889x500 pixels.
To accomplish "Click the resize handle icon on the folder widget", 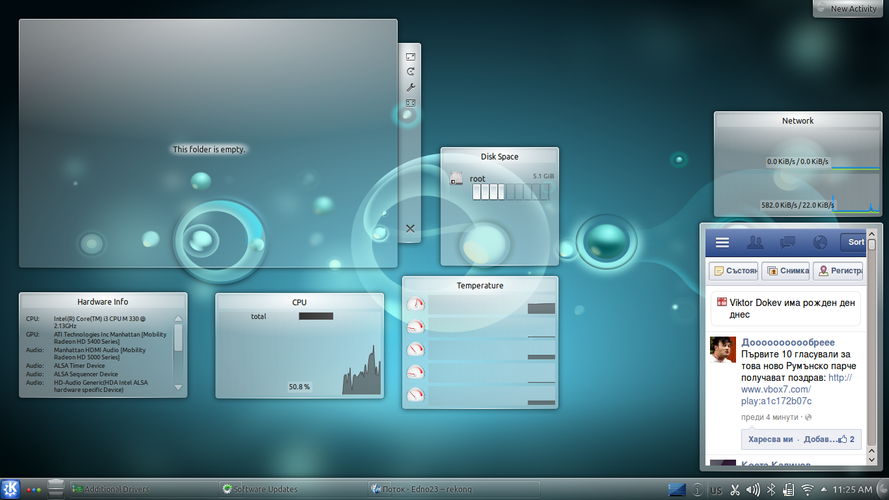I will pyautogui.click(x=410, y=57).
